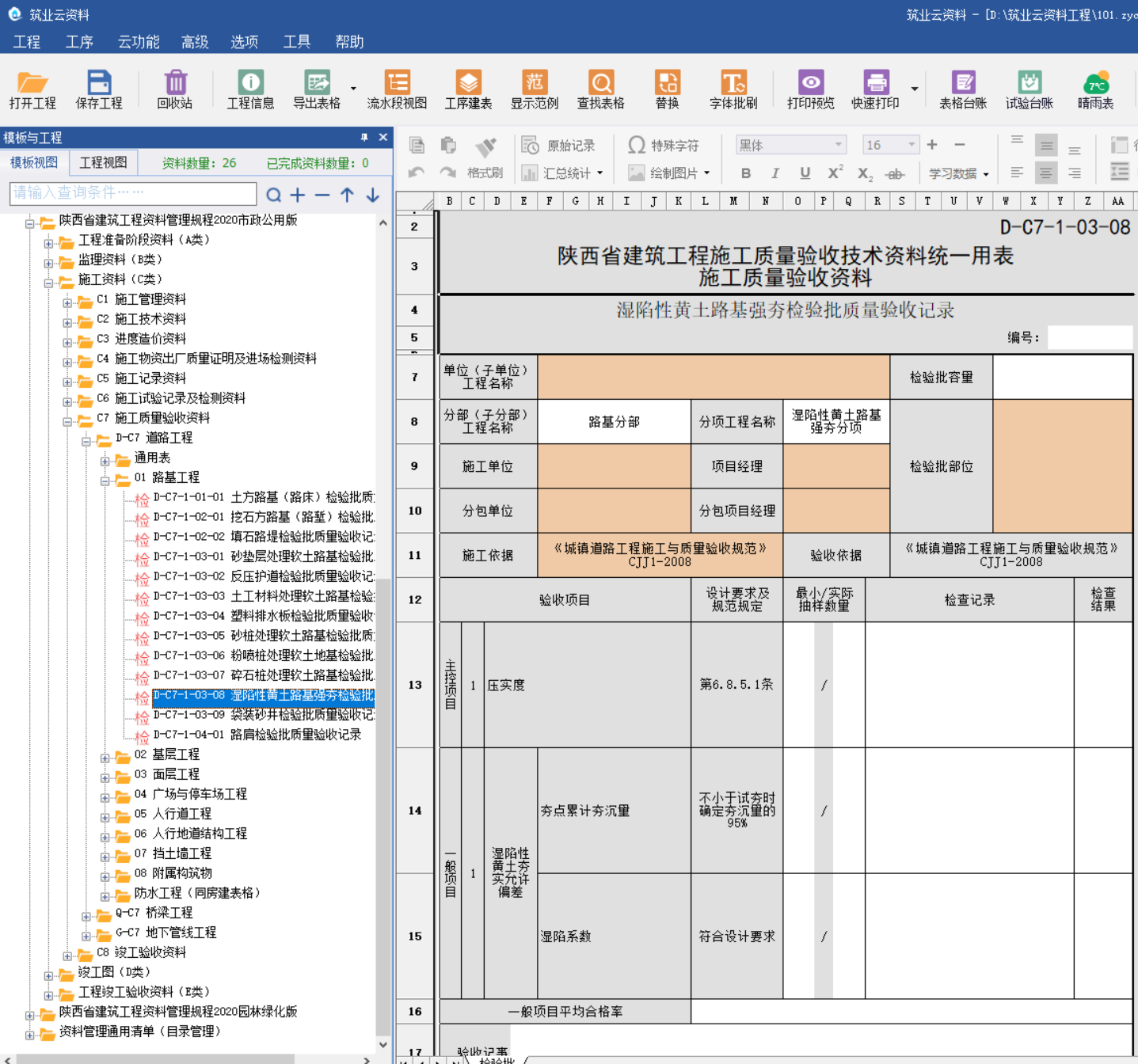1138x1064 pixels.
Task: Open 字体批刷 font batch tool
Action: pos(733,89)
